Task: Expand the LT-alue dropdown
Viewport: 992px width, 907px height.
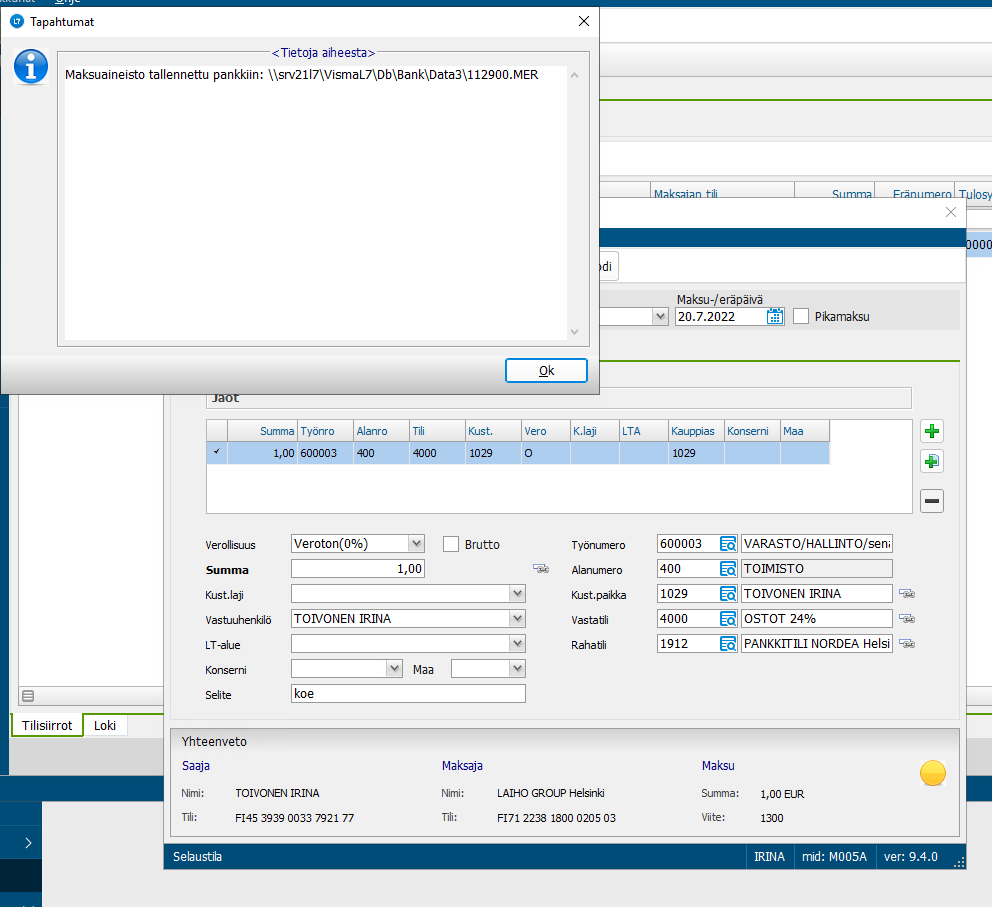Action: pos(518,644)
